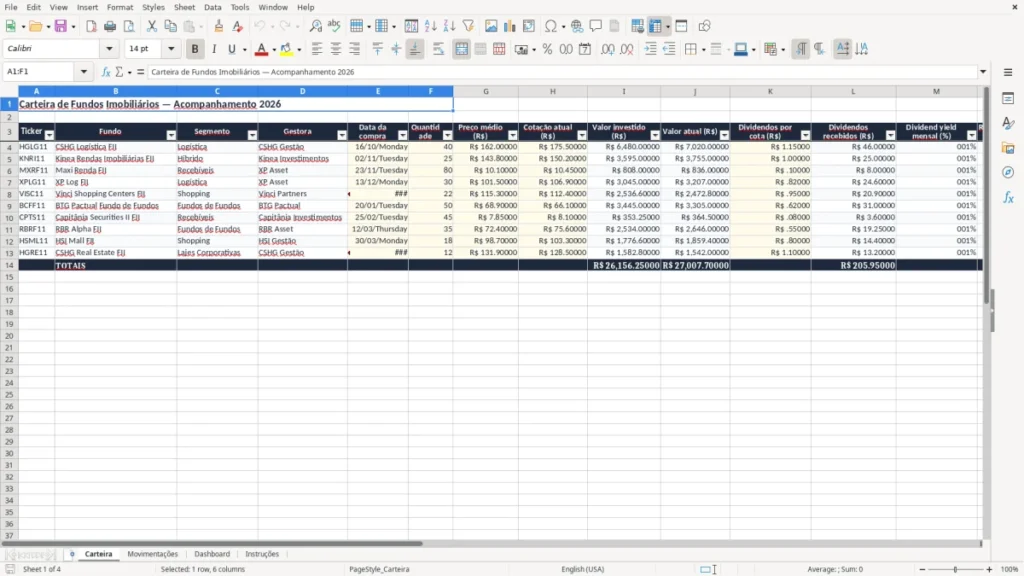Open Ticker column filter dropdown
Image resolution: width=1024 pixels, height=576 pixels.
49,135
